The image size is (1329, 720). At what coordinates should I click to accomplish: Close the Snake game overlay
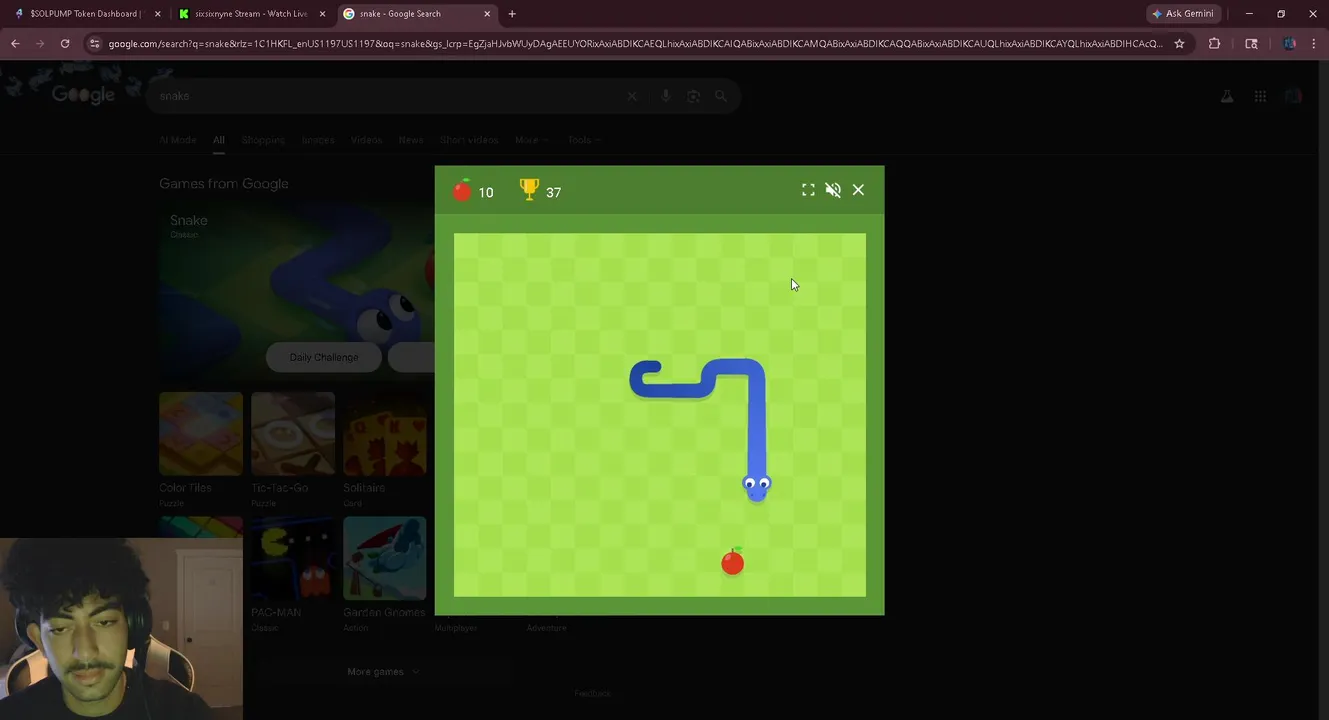858,190
